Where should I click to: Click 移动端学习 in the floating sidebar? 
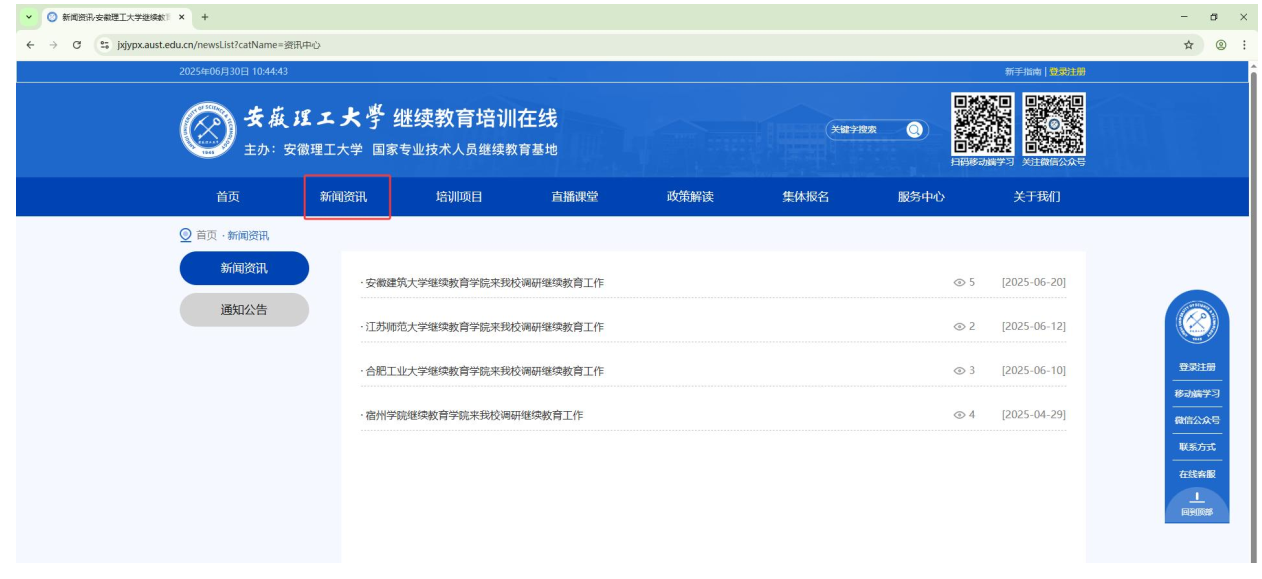pyautogui.click(x=1197, y=394)
